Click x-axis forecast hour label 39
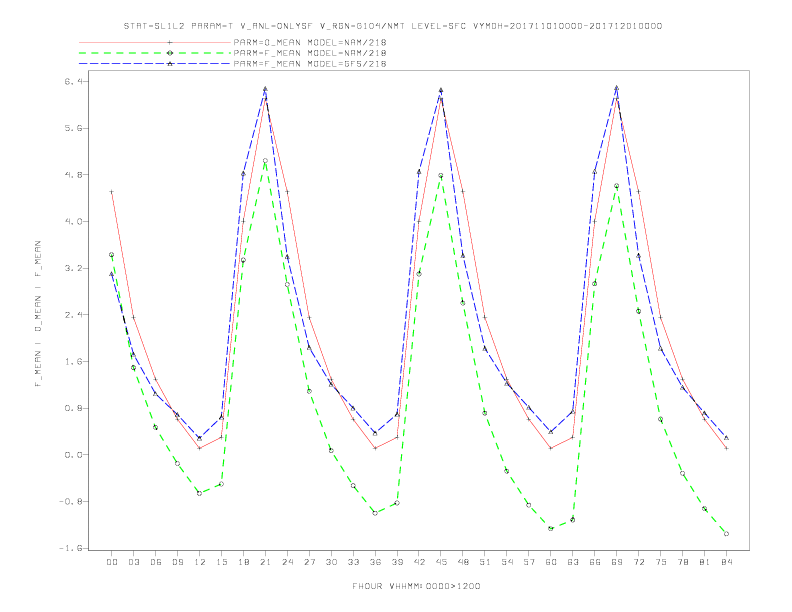 point(398,562)
